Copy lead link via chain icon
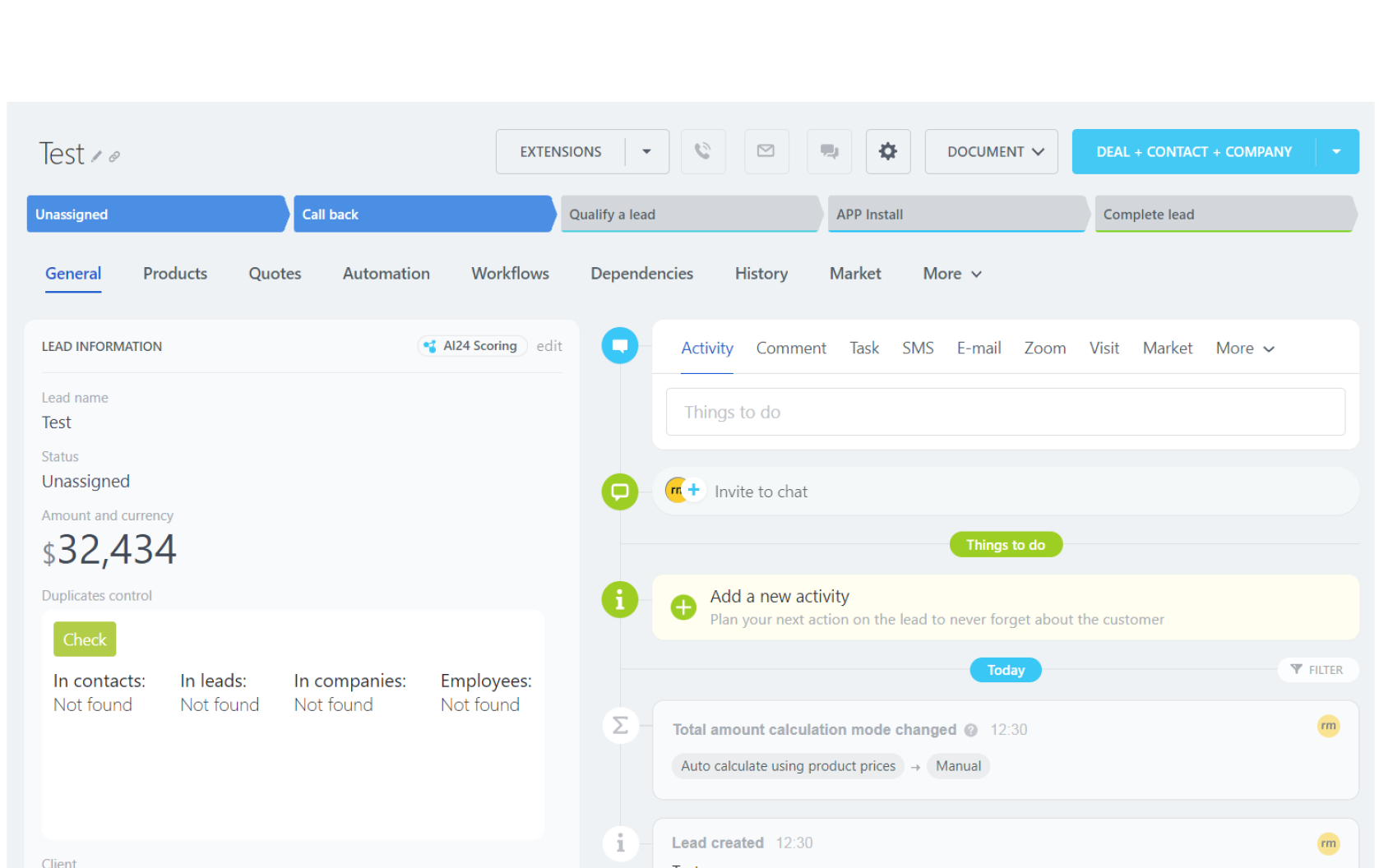The height and width of the screenshot is (868, 1379). 114,156
